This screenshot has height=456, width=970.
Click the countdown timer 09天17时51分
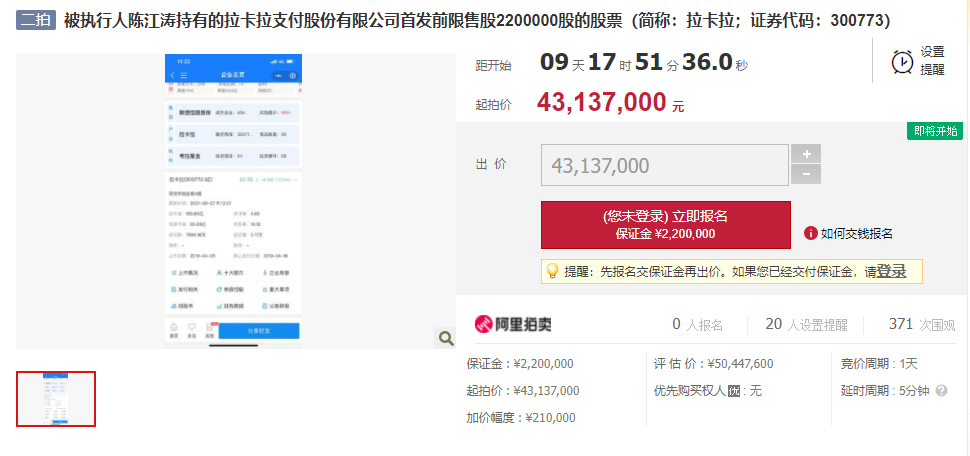point(644,62)
